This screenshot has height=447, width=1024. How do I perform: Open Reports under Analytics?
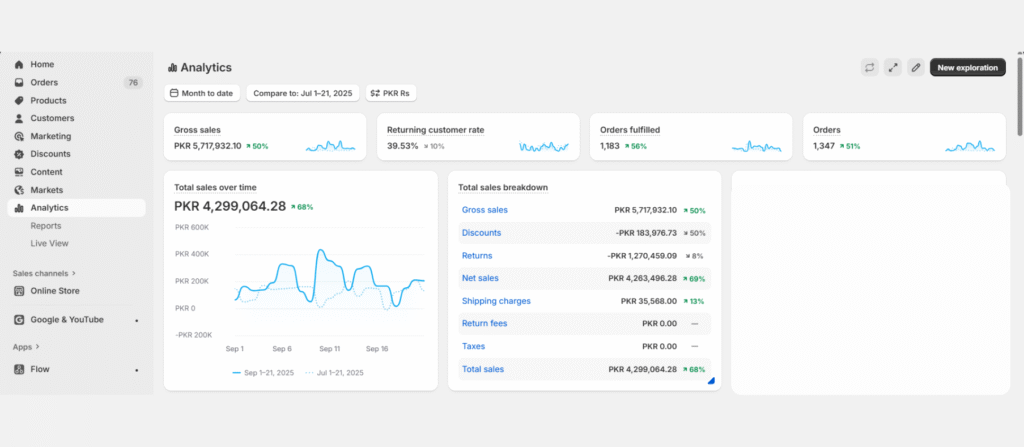tap(46, 226)
